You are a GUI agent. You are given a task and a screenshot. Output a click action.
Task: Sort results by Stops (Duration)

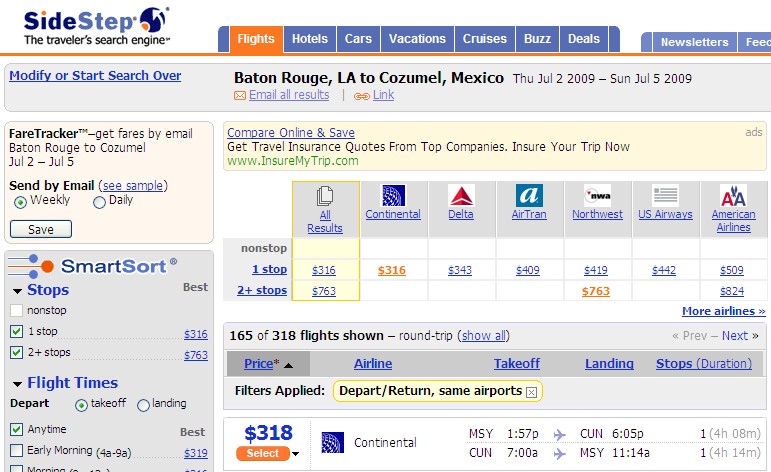pos(704,364)
